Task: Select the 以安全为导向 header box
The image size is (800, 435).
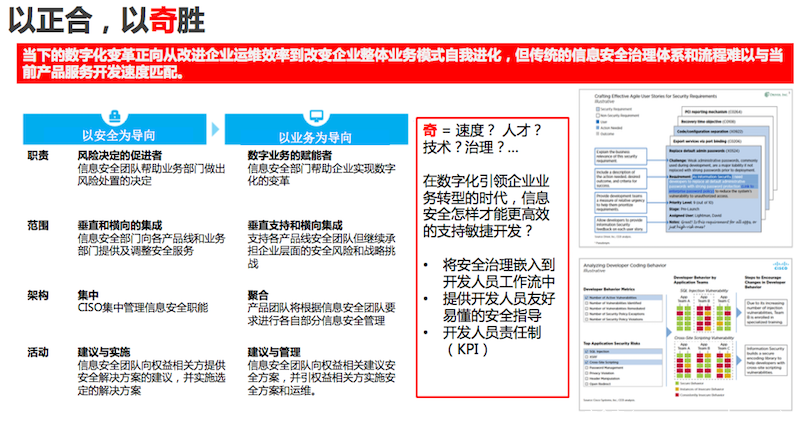Action: (115, 130)
